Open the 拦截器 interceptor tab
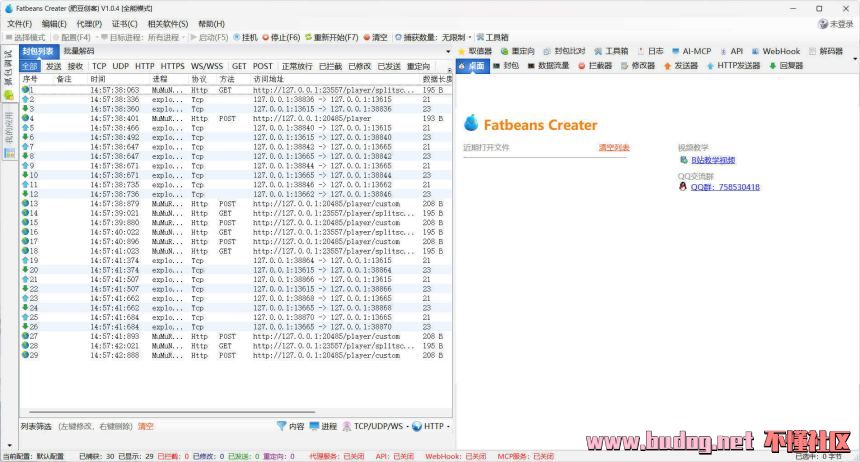Screen dimensions: 860x462 [595, 65]
